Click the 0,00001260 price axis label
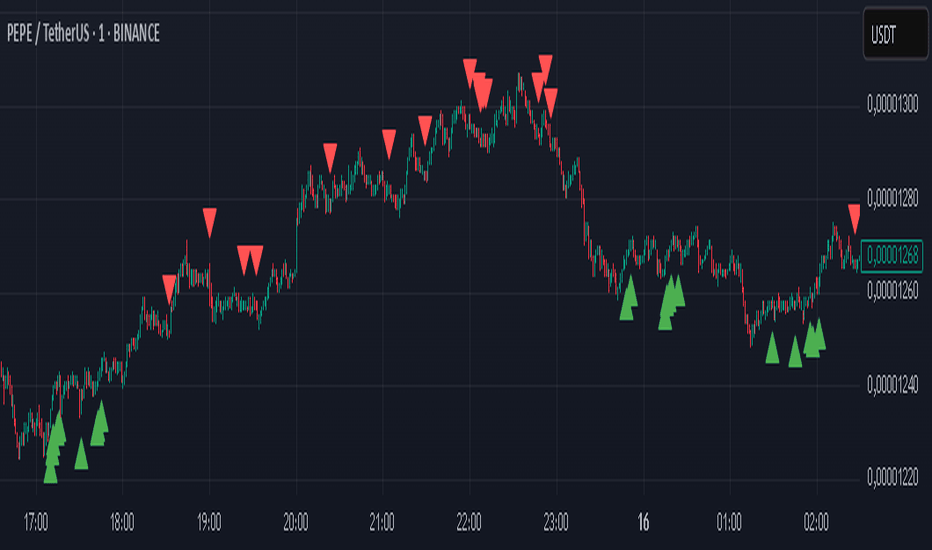This screenshot has height=550, width=932. pos(892,291)
